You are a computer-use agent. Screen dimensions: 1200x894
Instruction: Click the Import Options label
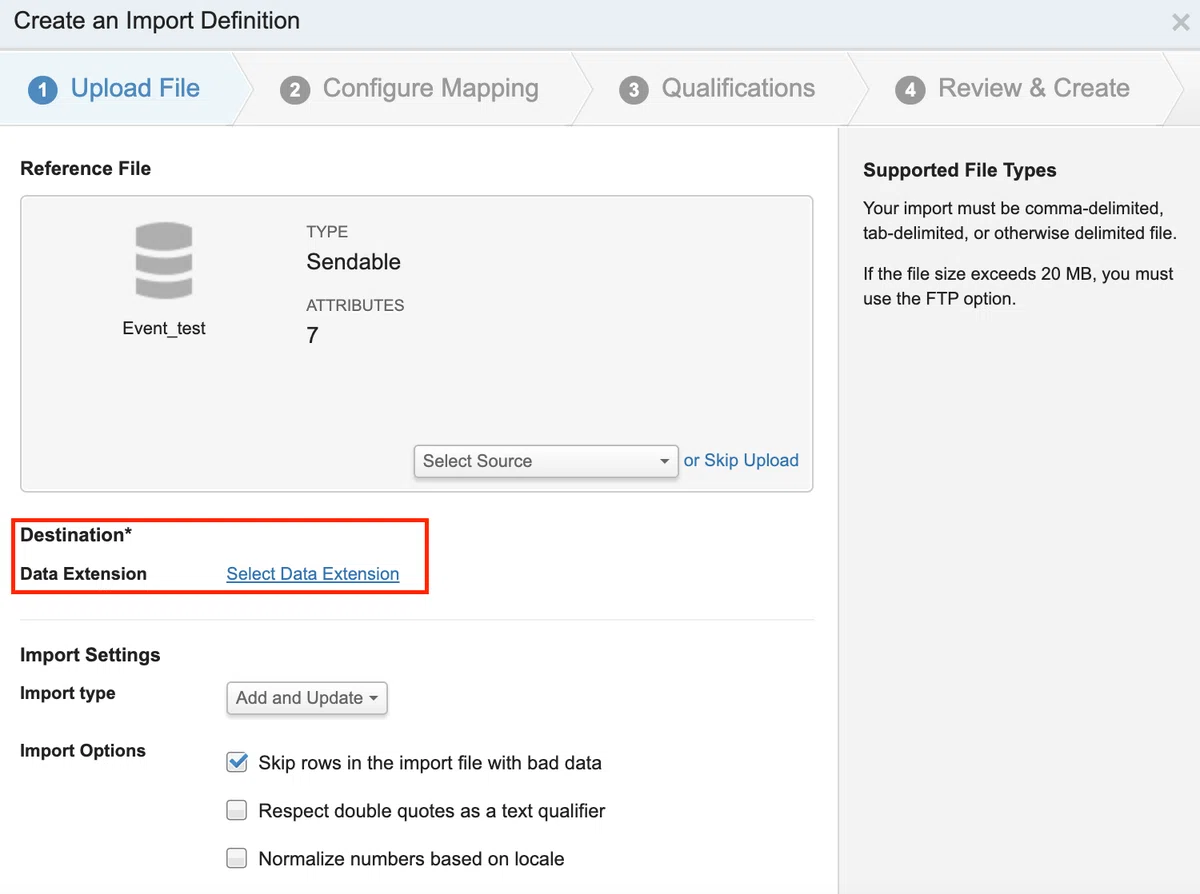point(83,751)
